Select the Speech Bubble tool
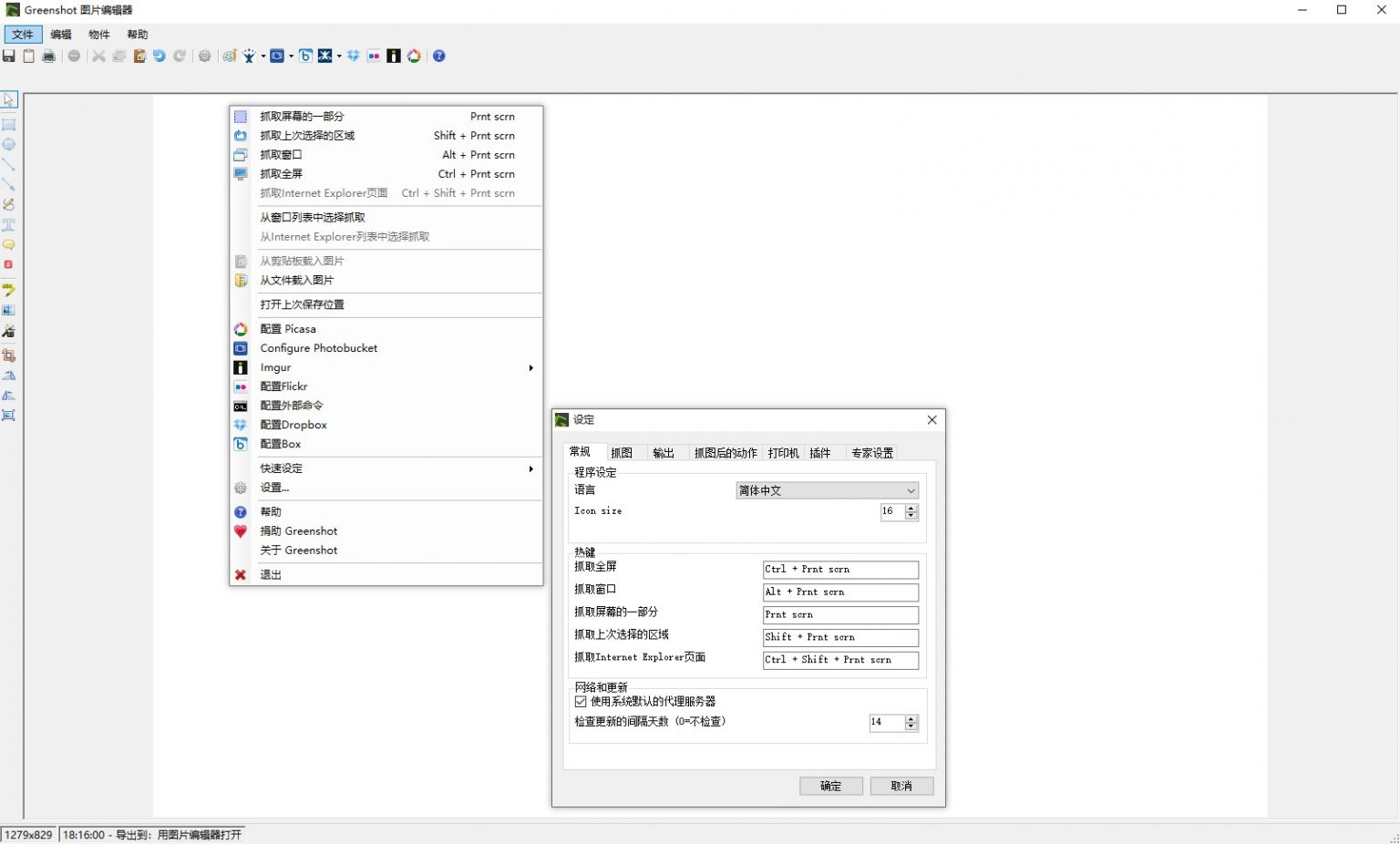The height and width of the screenshot is (844, 1400). point(9,245)
